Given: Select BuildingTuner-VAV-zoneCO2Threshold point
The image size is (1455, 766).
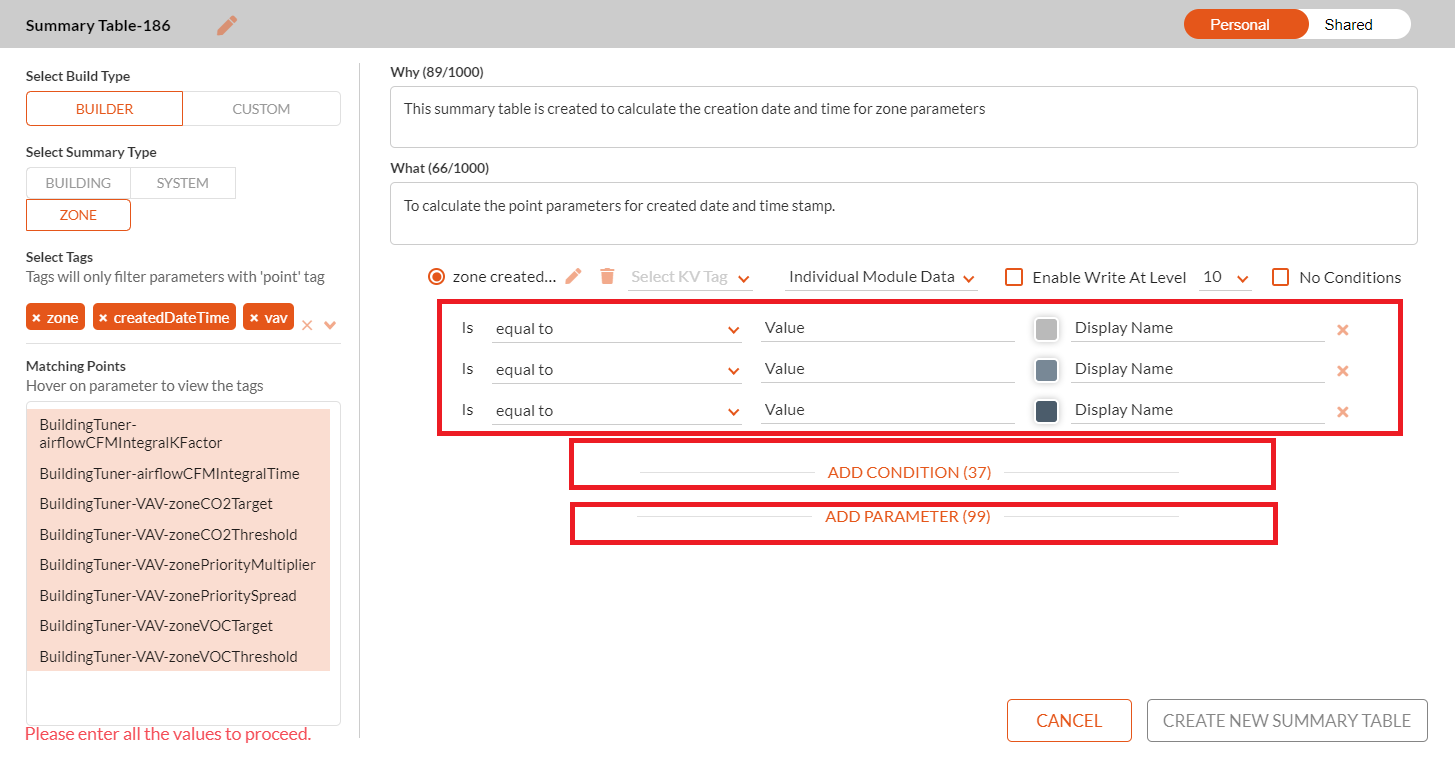Looking at the screenshot, I should point(178,535).
